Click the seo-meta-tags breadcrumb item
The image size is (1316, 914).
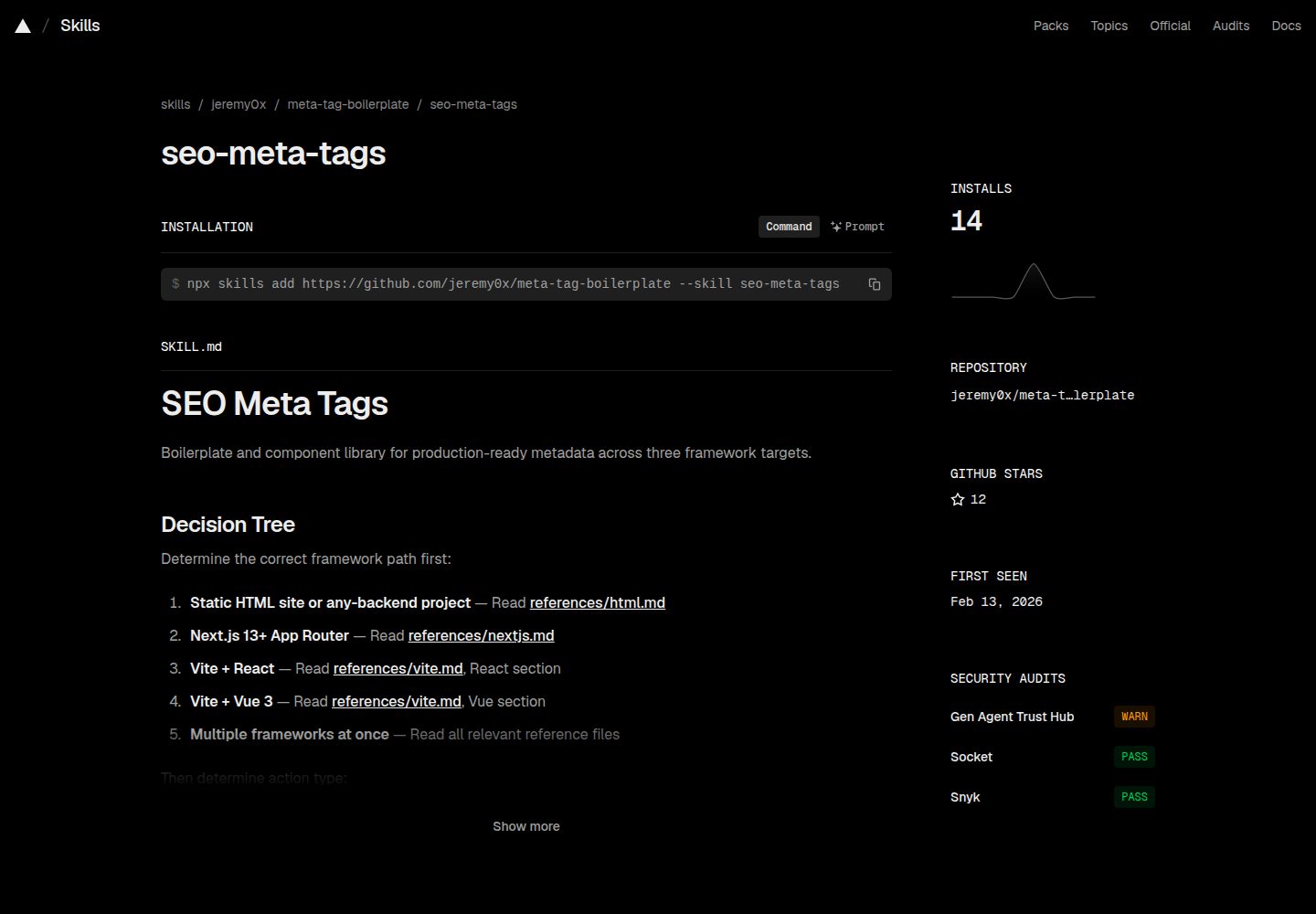pyautogui.click(x=473, y=104)
